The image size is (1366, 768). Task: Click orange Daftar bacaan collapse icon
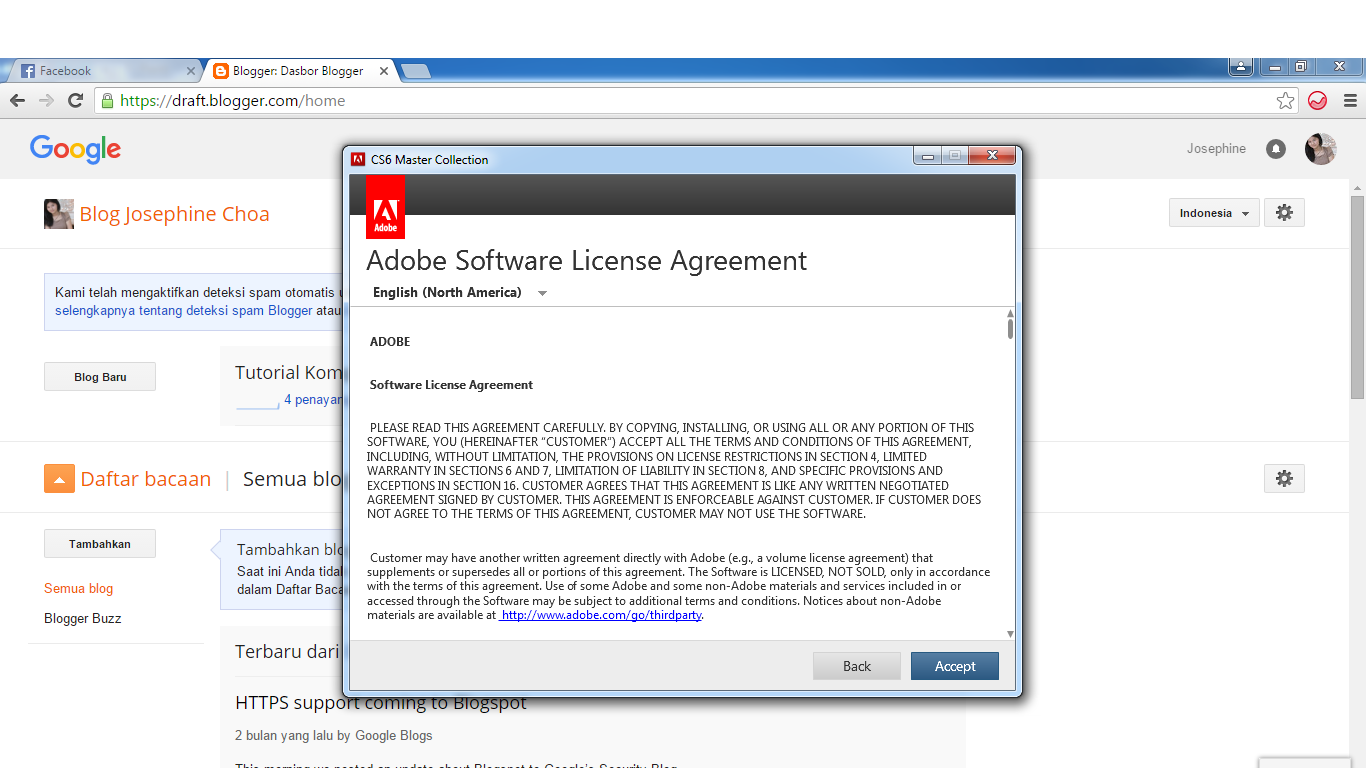tap(59, 479)
